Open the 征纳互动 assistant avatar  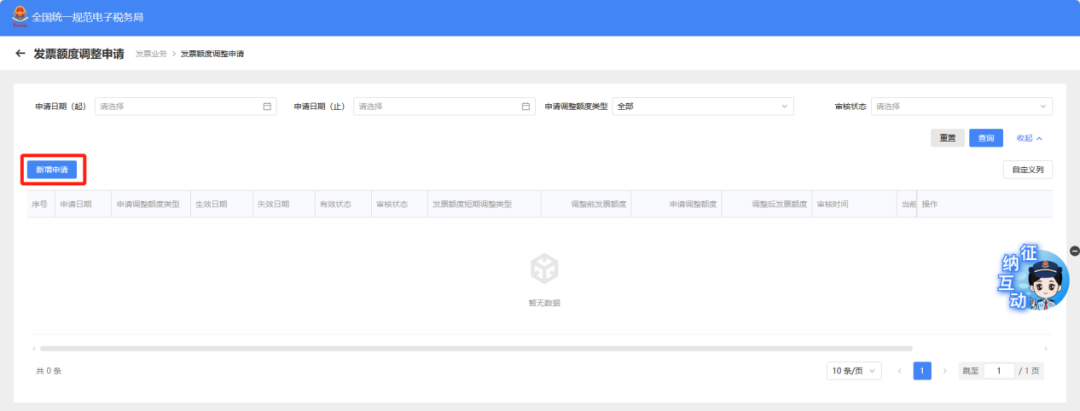click(1033, 278)
